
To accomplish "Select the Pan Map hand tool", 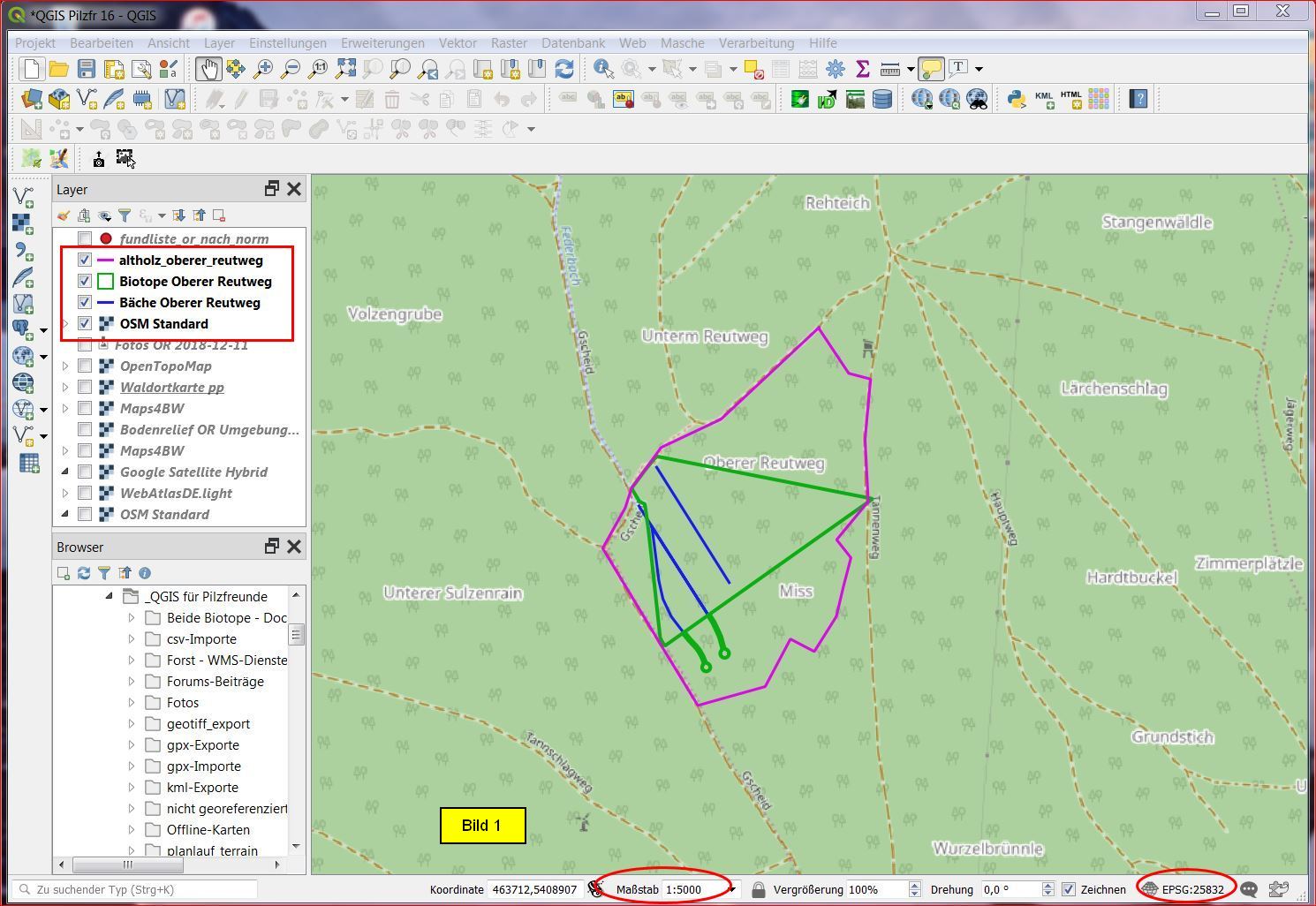I will tap(208, 69).
